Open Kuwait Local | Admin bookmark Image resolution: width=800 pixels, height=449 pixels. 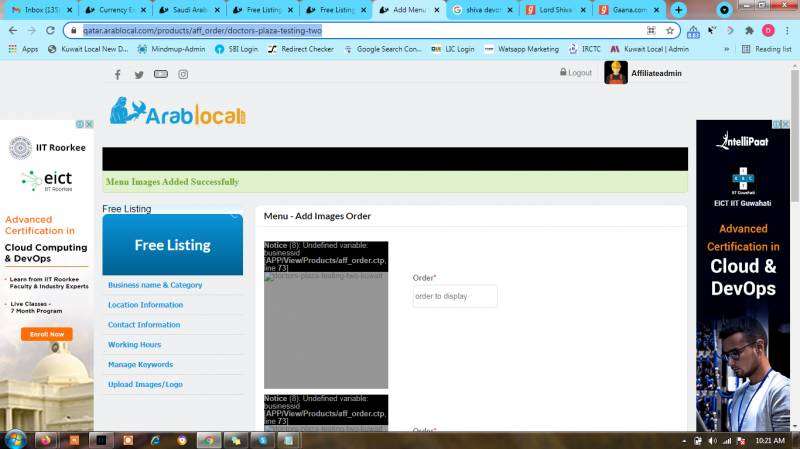(650, 49)
